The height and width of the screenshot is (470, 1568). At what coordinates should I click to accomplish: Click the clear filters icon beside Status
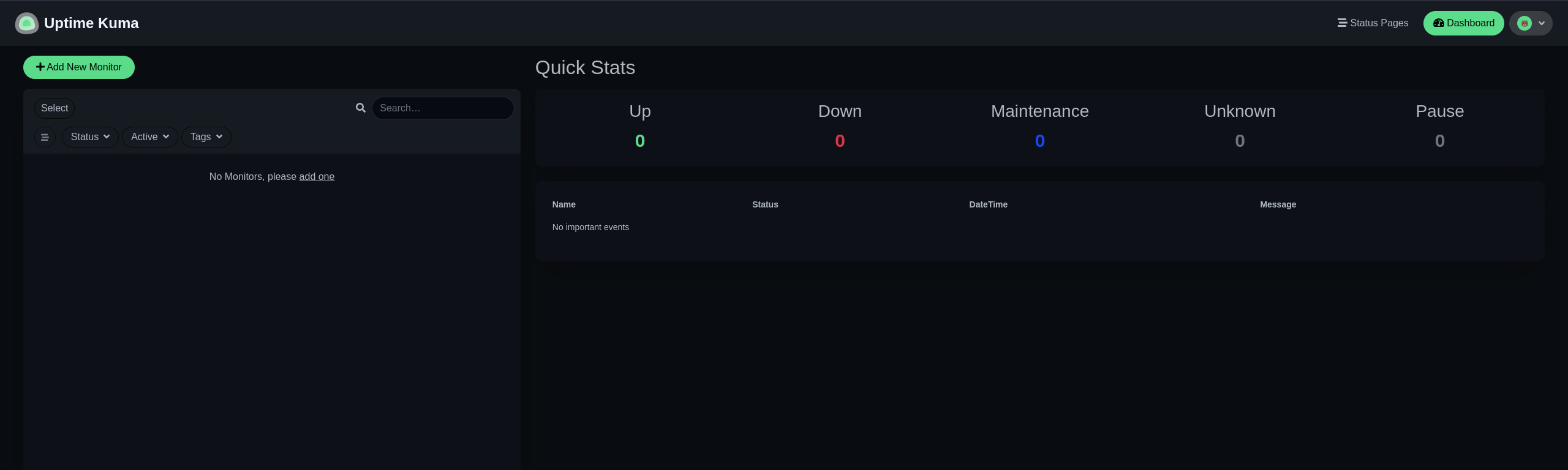point(45,137)
